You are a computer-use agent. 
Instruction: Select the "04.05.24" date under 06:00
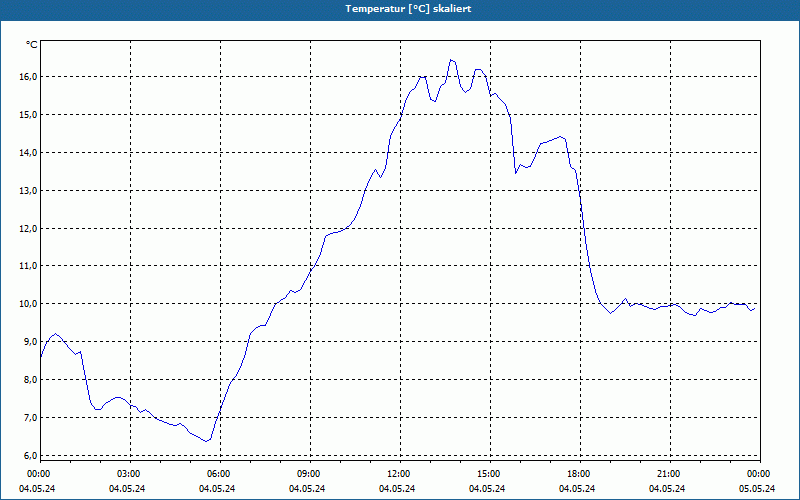[x=217, y=489]
